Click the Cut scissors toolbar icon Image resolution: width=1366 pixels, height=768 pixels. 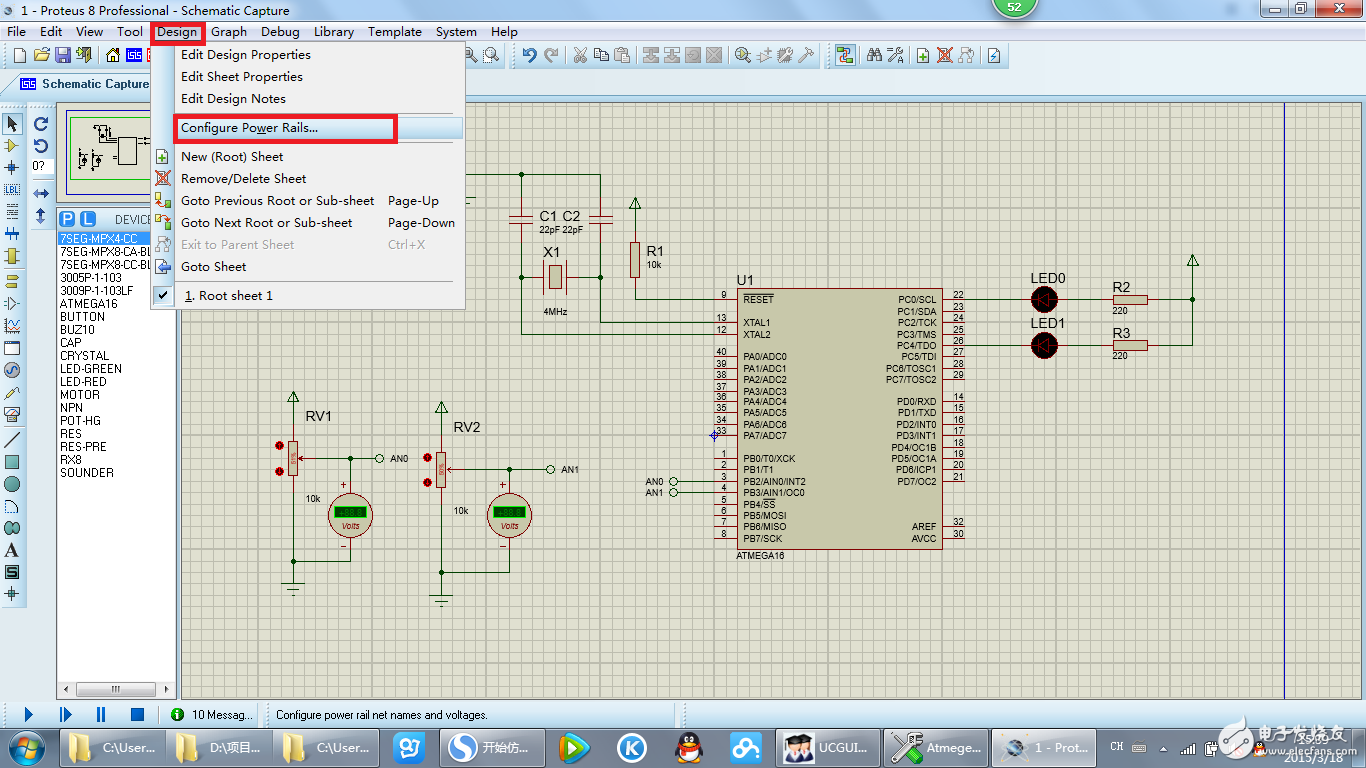click(579, 55)
